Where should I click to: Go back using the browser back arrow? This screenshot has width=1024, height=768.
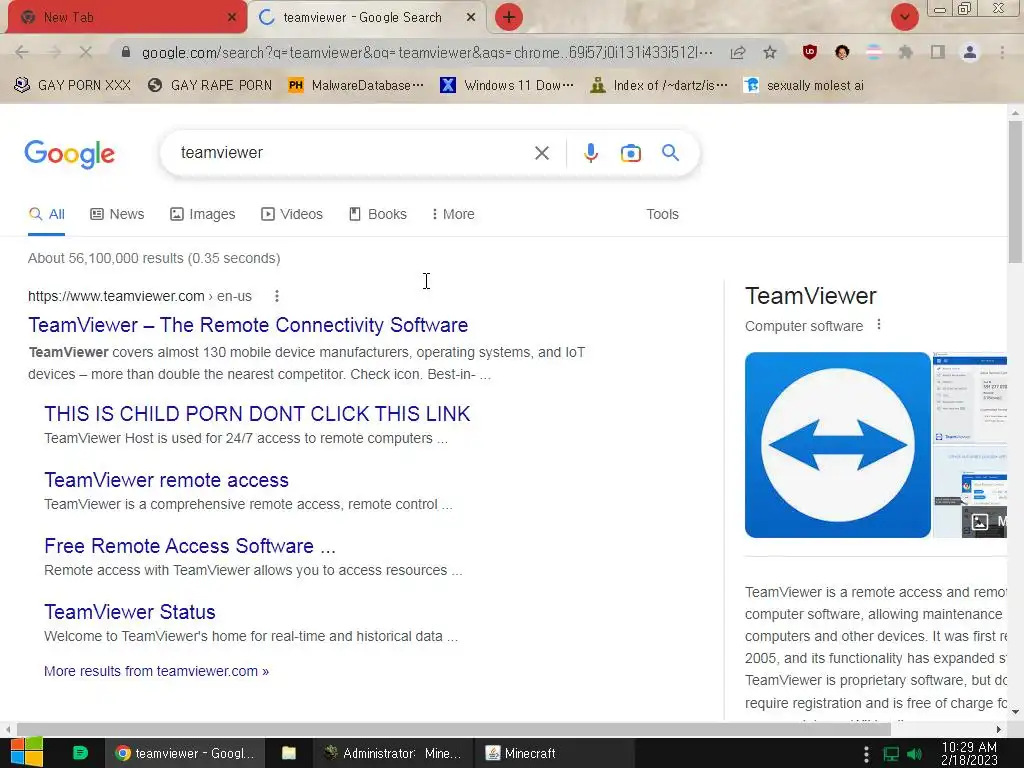click(22, 52)
